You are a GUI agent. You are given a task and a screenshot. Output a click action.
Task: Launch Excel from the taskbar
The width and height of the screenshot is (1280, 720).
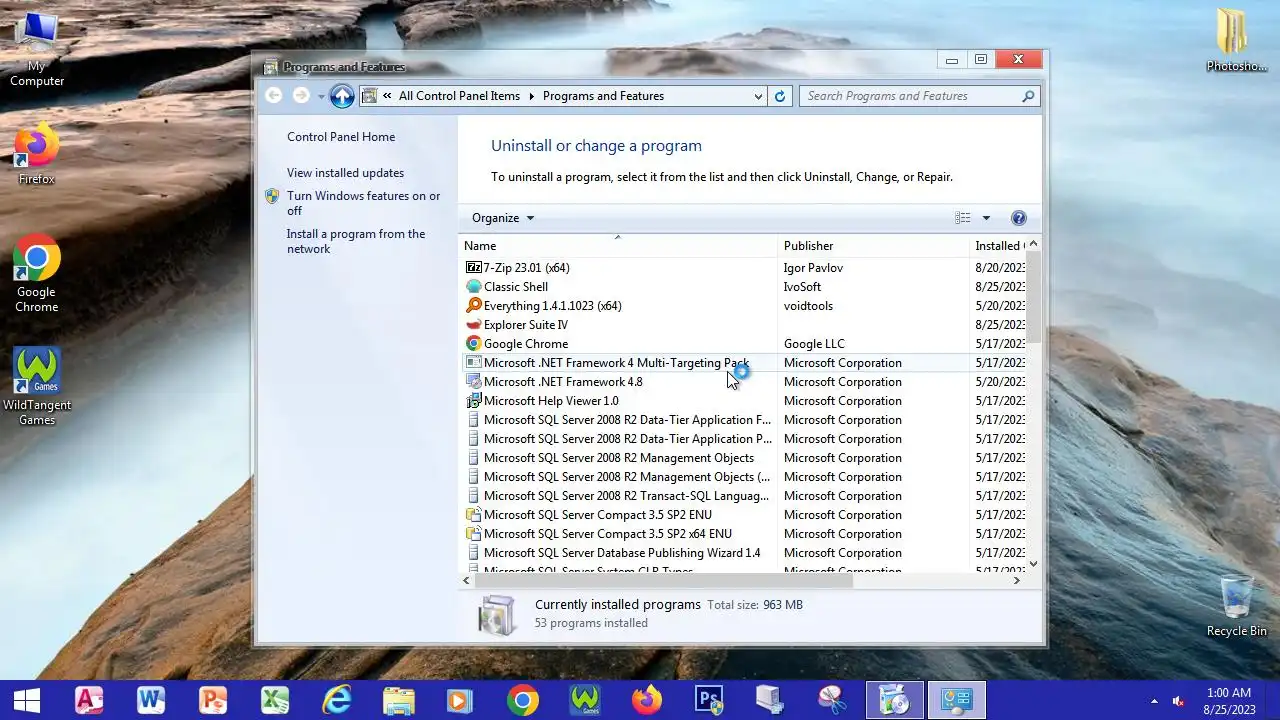point(275,700)
